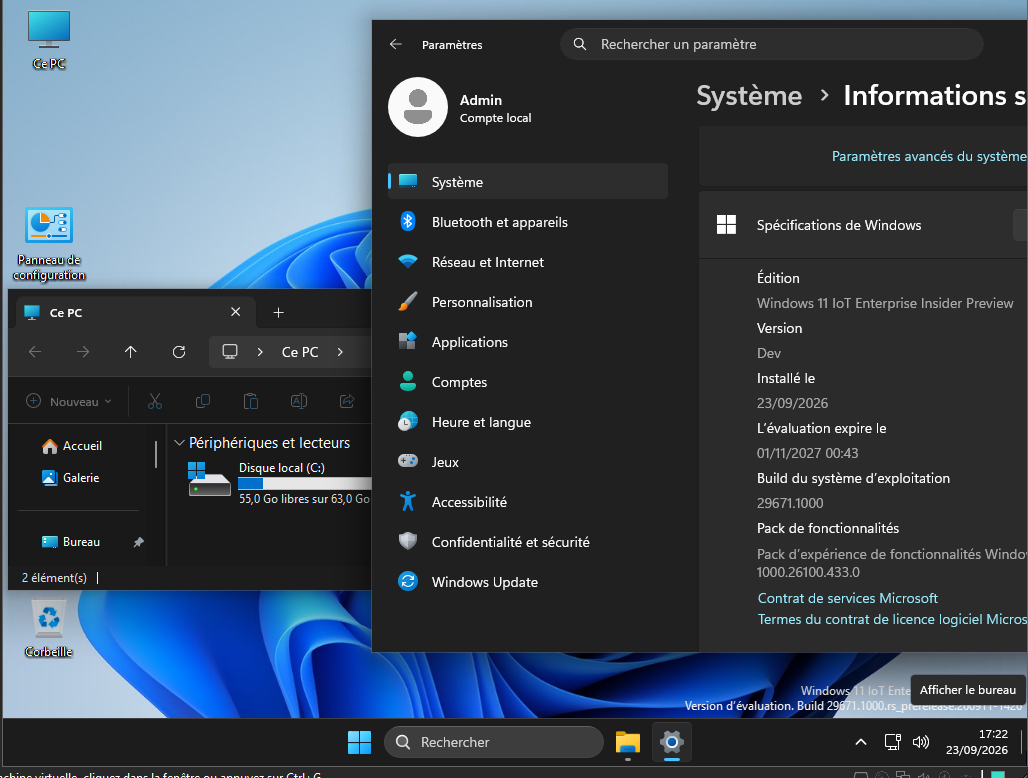Open the Corbeille recycle bin icon

click(x=49, y=628)
